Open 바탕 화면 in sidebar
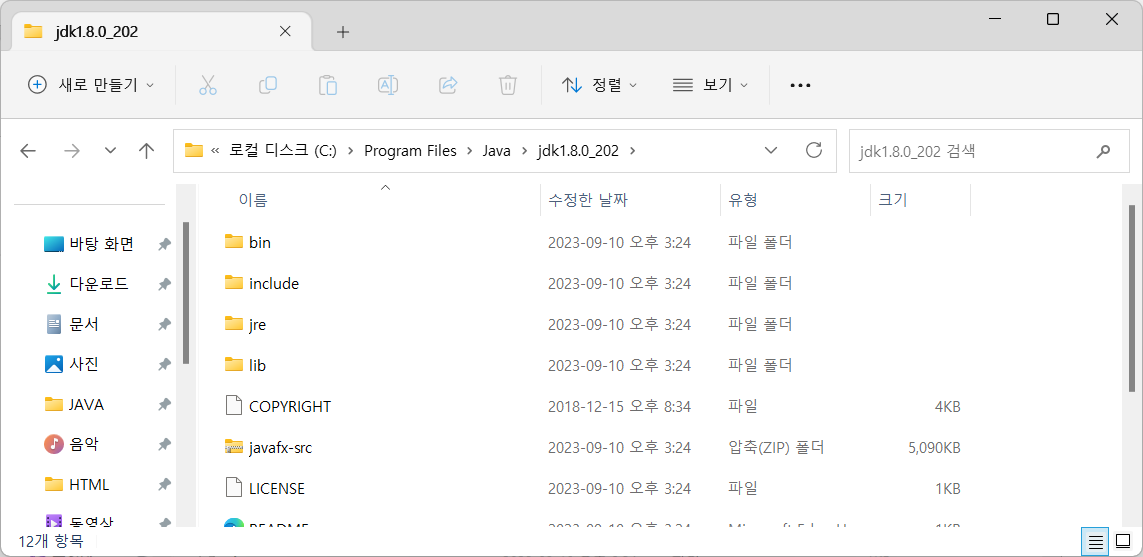Viewport: 1143px width, 557px height. (x=101, y=244)
